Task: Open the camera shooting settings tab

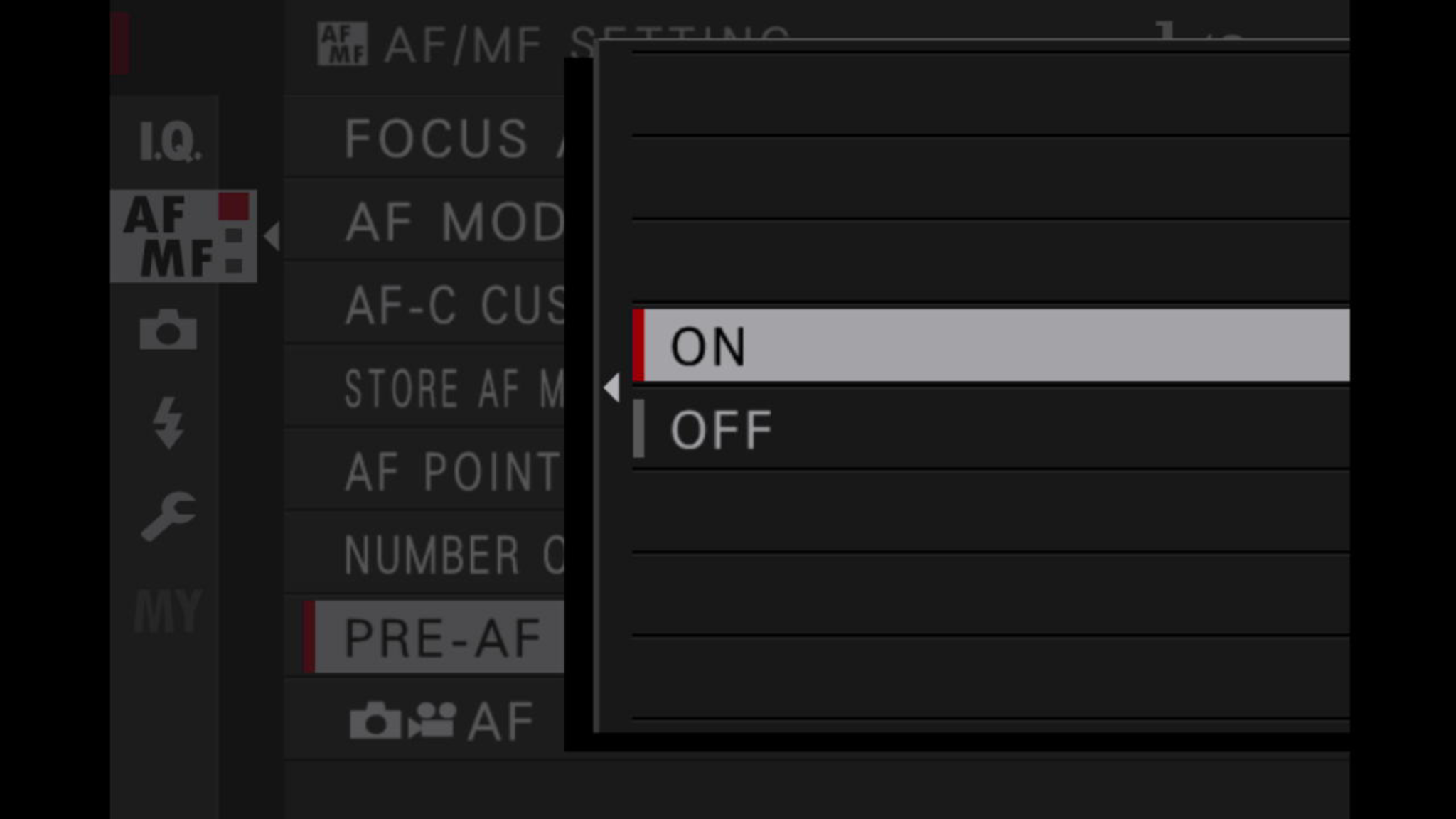Action: [168, 329]
